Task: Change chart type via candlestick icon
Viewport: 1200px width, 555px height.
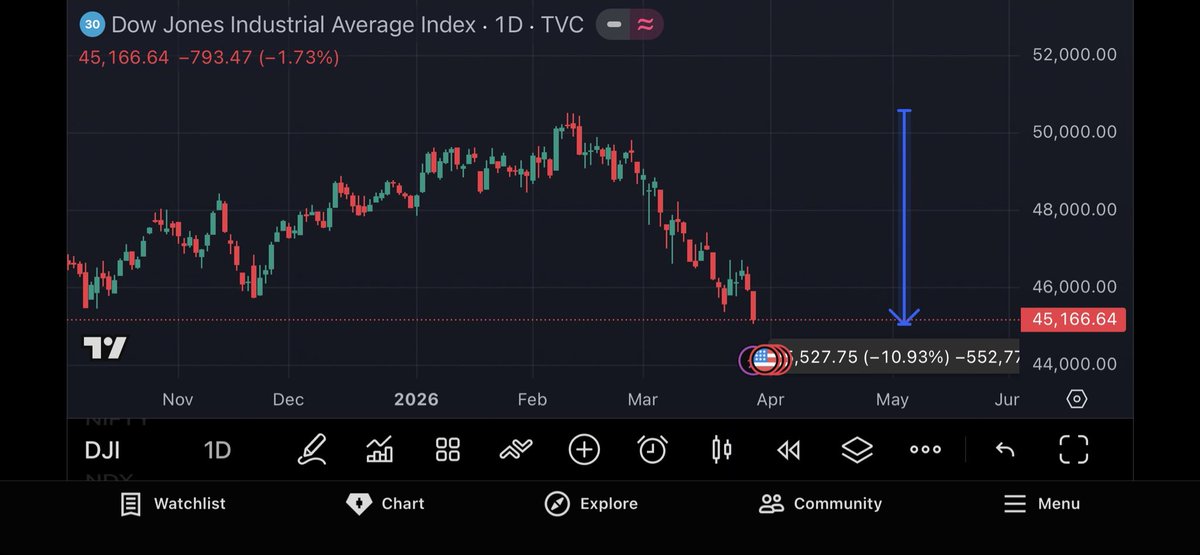Action: click(x=721, y=450)
